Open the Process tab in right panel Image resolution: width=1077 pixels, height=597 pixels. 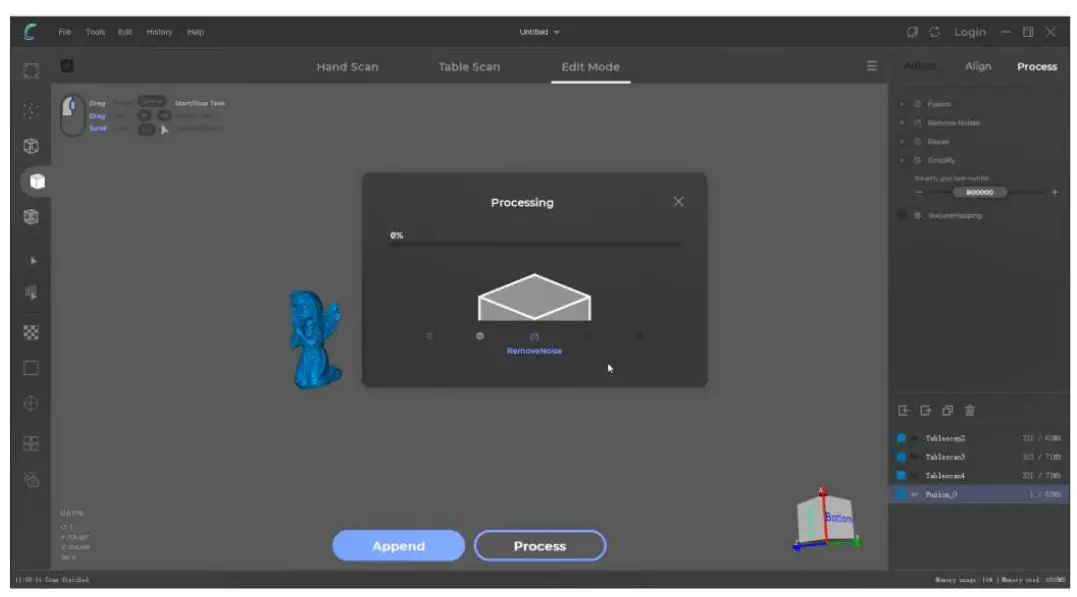(1037, 66)
